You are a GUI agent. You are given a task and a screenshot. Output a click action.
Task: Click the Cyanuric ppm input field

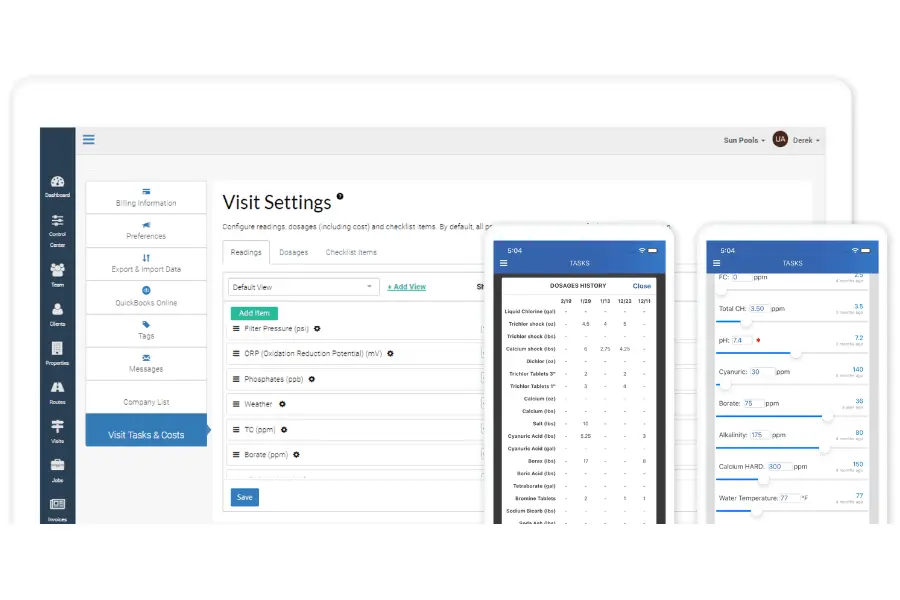pos(762,372)
